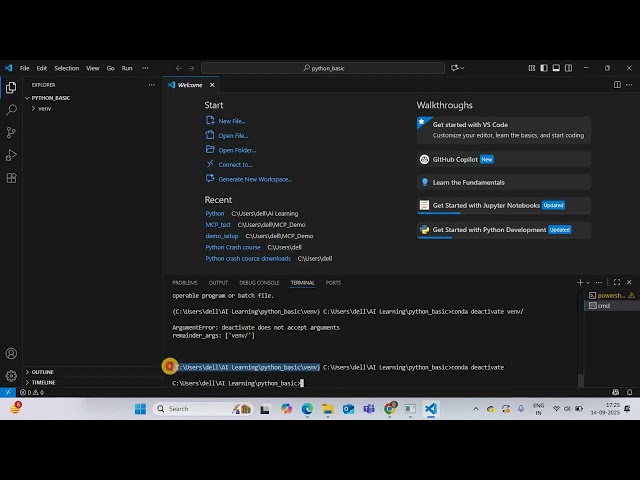
Task: Open Get Started with Python Development walkthrough
Action: 504,230
